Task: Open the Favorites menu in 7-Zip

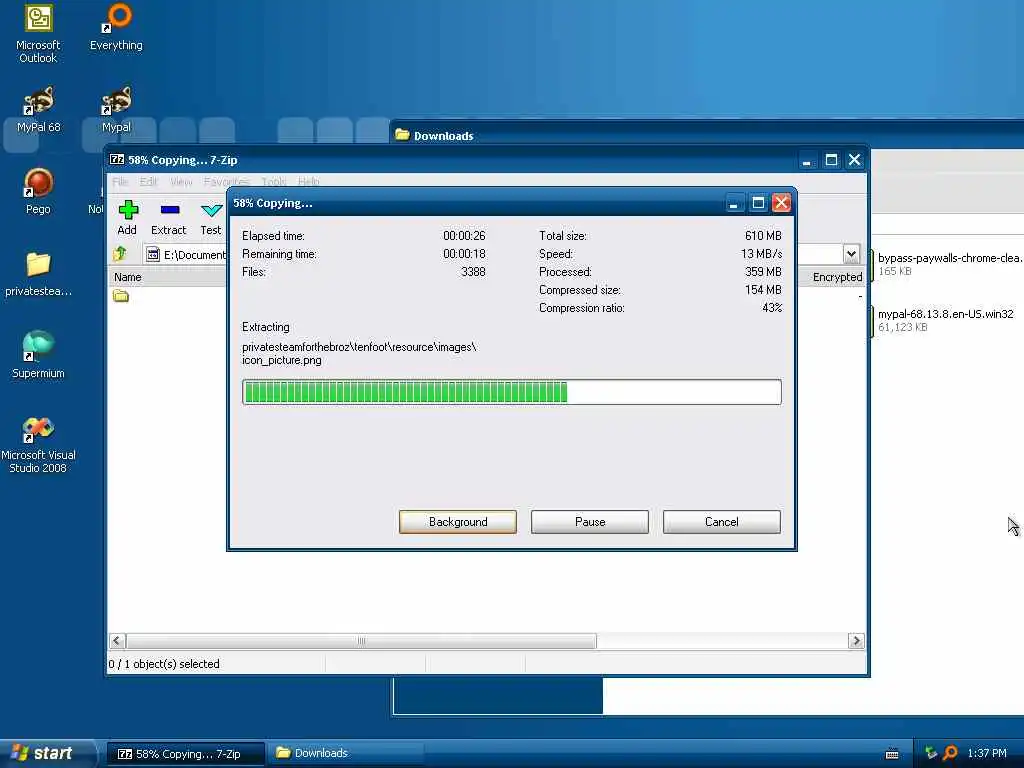Action: (x=226, y=182)
